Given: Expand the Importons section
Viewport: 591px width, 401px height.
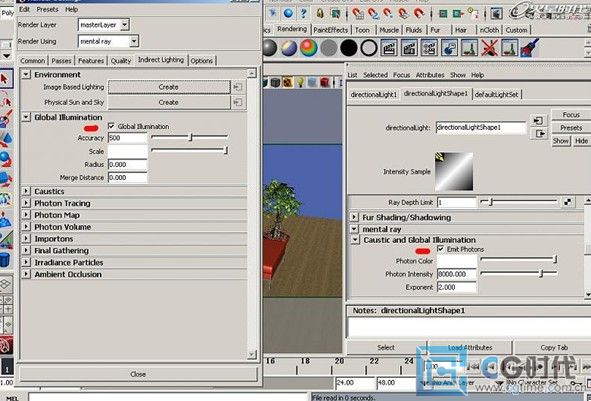Looking at the screenshot, I should (x=26, y=239).
